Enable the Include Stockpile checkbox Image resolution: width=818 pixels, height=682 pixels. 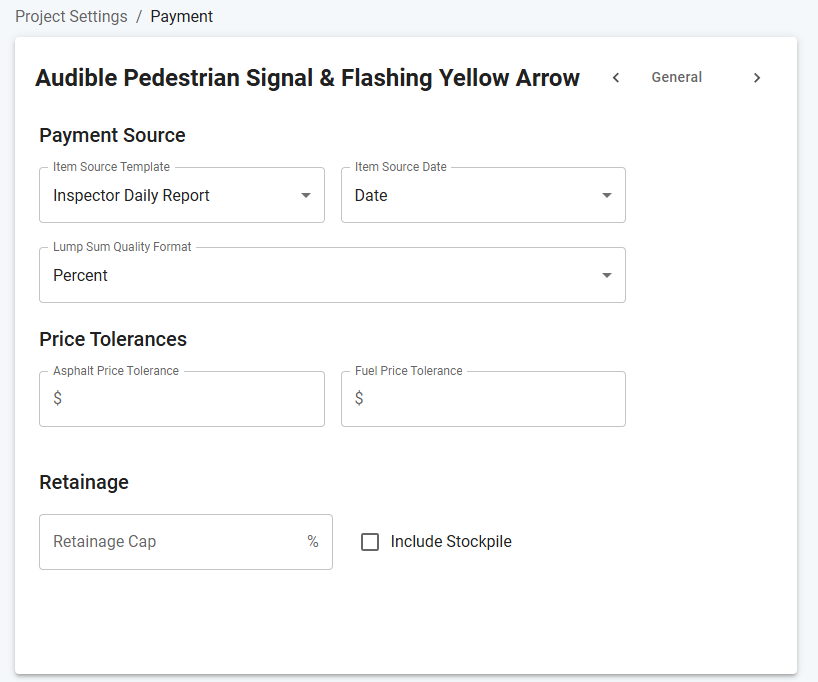tap(370, 542)
